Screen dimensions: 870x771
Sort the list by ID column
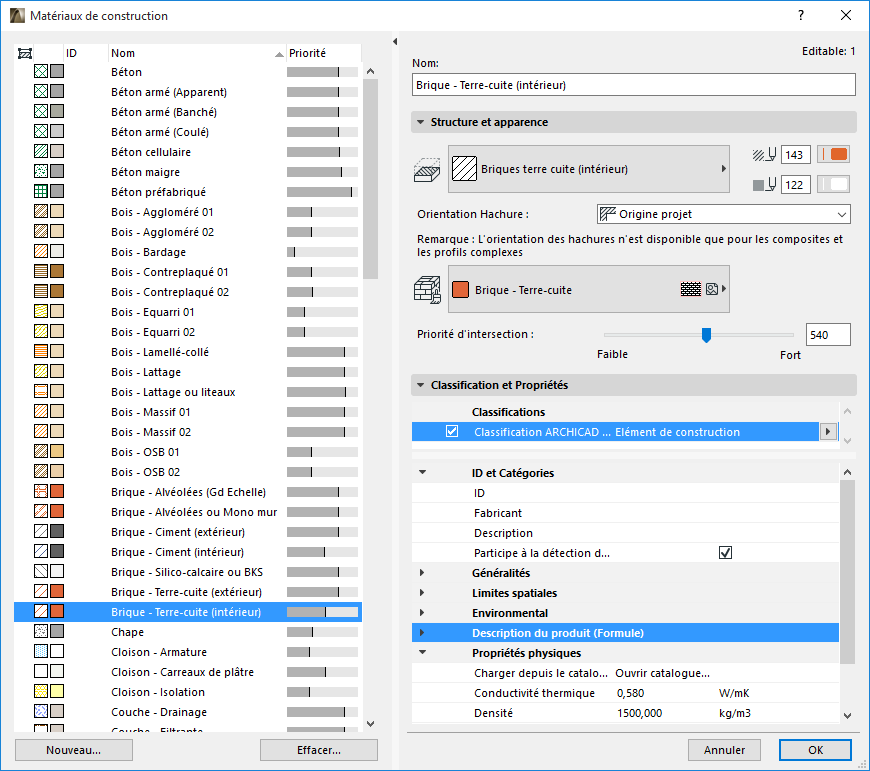point(86,53)
